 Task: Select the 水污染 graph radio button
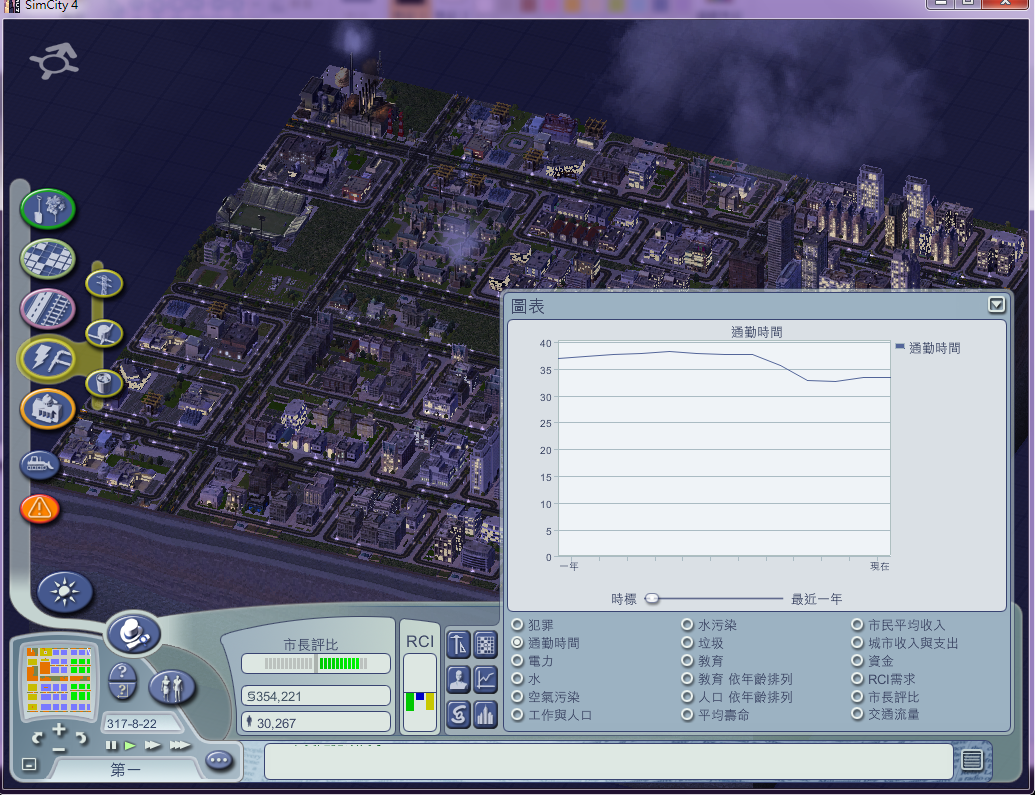point(687,625)
